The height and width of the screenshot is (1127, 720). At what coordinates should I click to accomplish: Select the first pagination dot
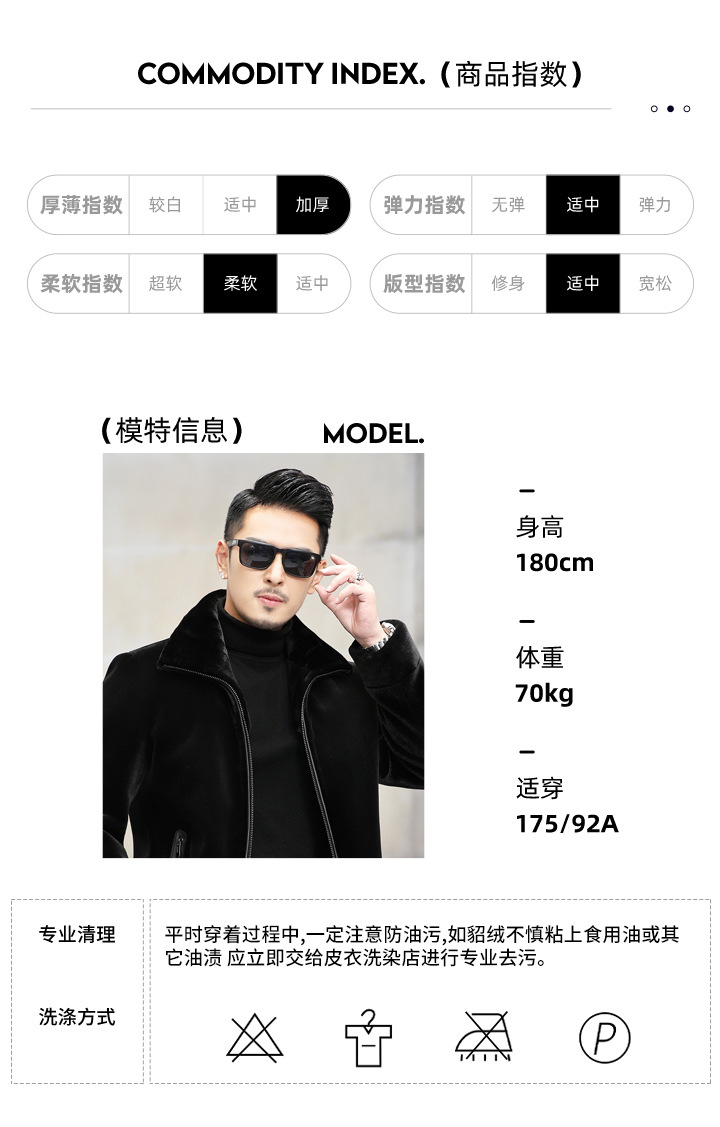654,109
